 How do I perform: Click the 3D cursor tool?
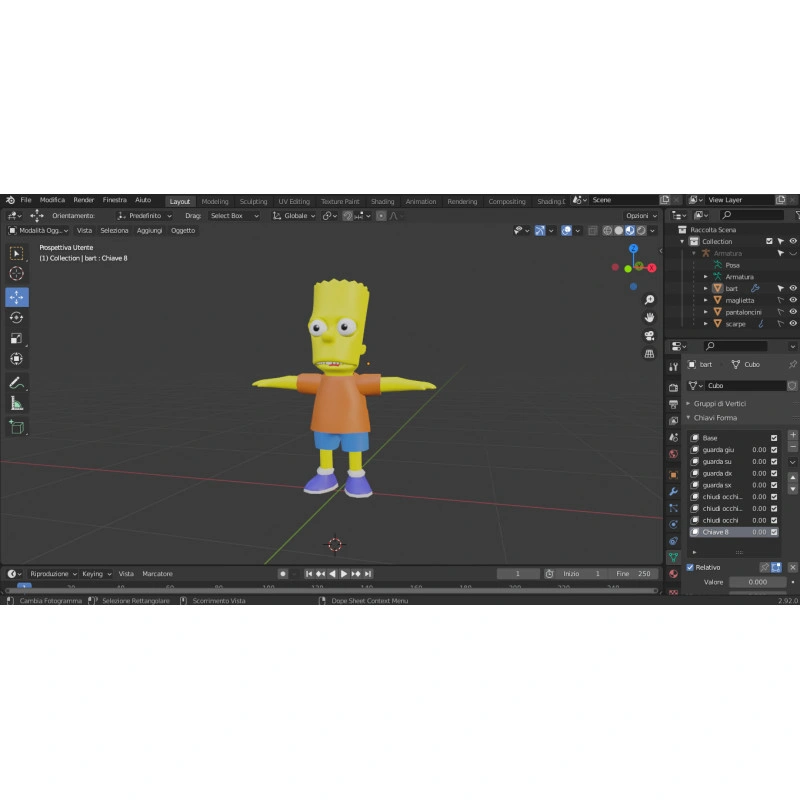[17, 273]
